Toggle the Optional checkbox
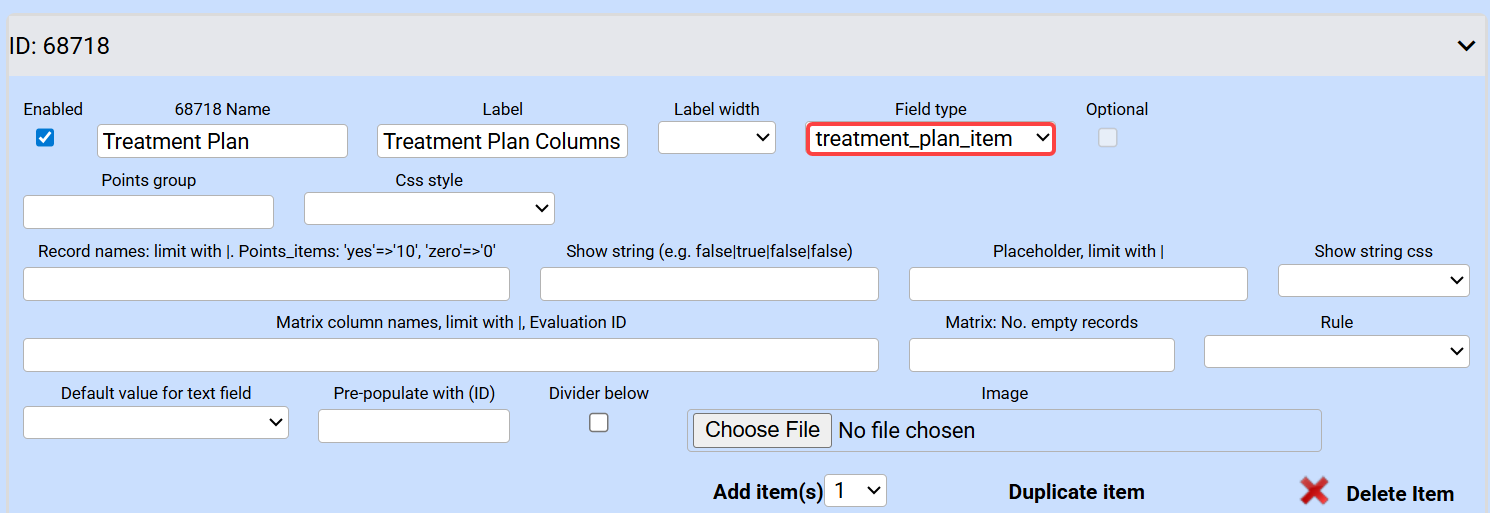The height and width of the screenshot is (513, 1490). tap(1107, 139)
